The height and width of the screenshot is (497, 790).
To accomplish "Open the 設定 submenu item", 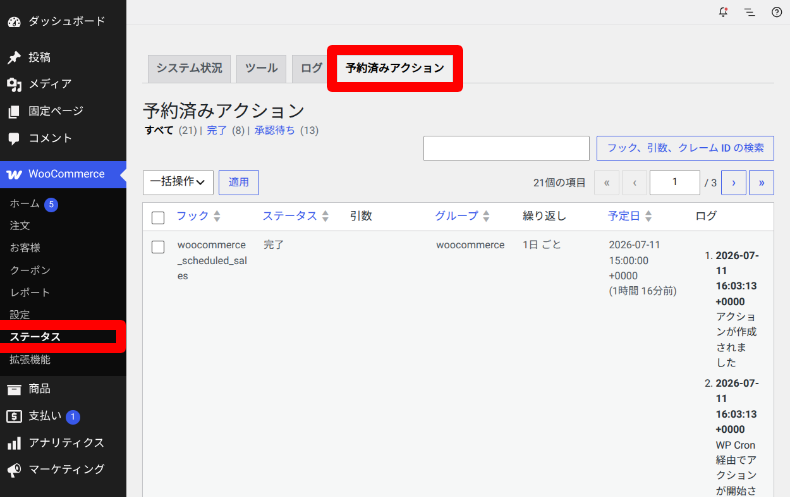I will (x=20, y=315).
